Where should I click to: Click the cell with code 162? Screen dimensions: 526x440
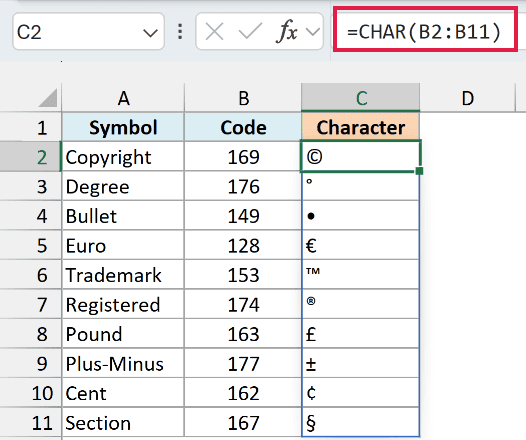pyautogui.click(x=243, y=393)
